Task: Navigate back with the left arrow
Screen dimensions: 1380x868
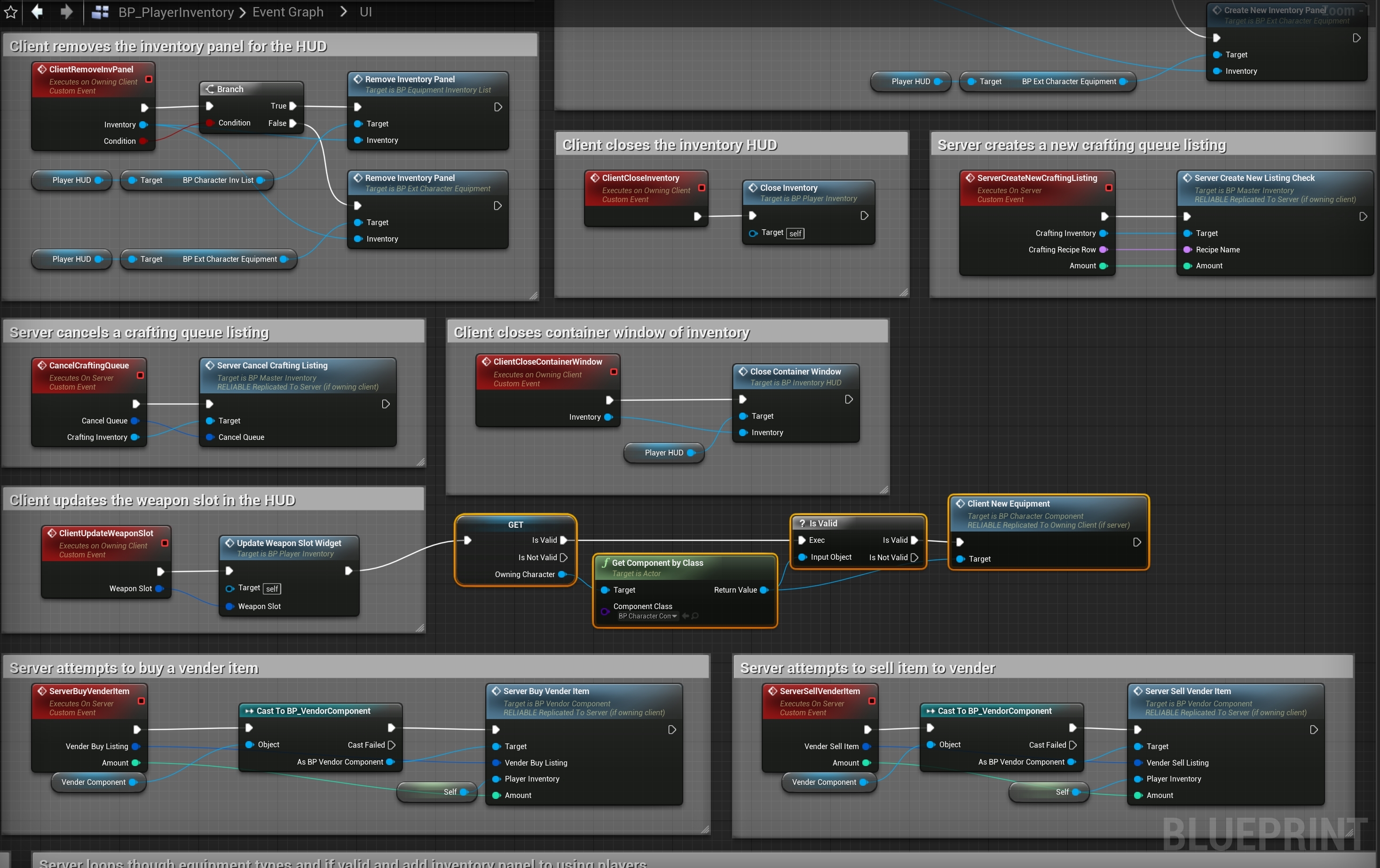Action: tap(37, 11)
